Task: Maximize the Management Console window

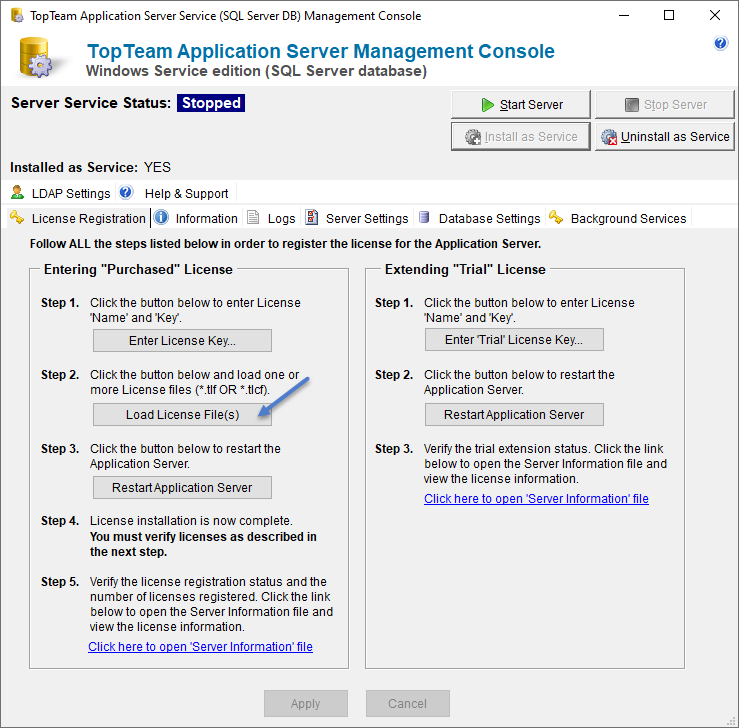Action: pos(669,16)
